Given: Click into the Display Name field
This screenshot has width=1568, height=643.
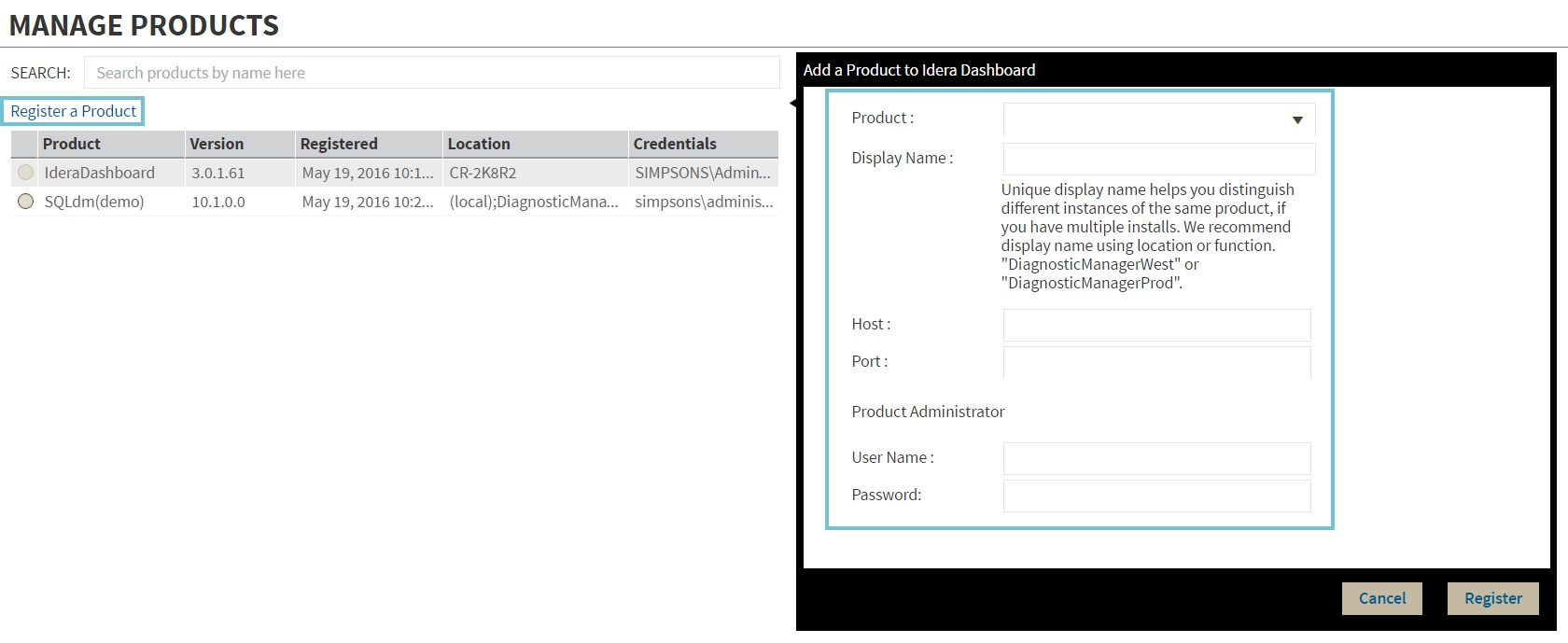Looking at the screenshot, I should click(x=1158, y=159).
